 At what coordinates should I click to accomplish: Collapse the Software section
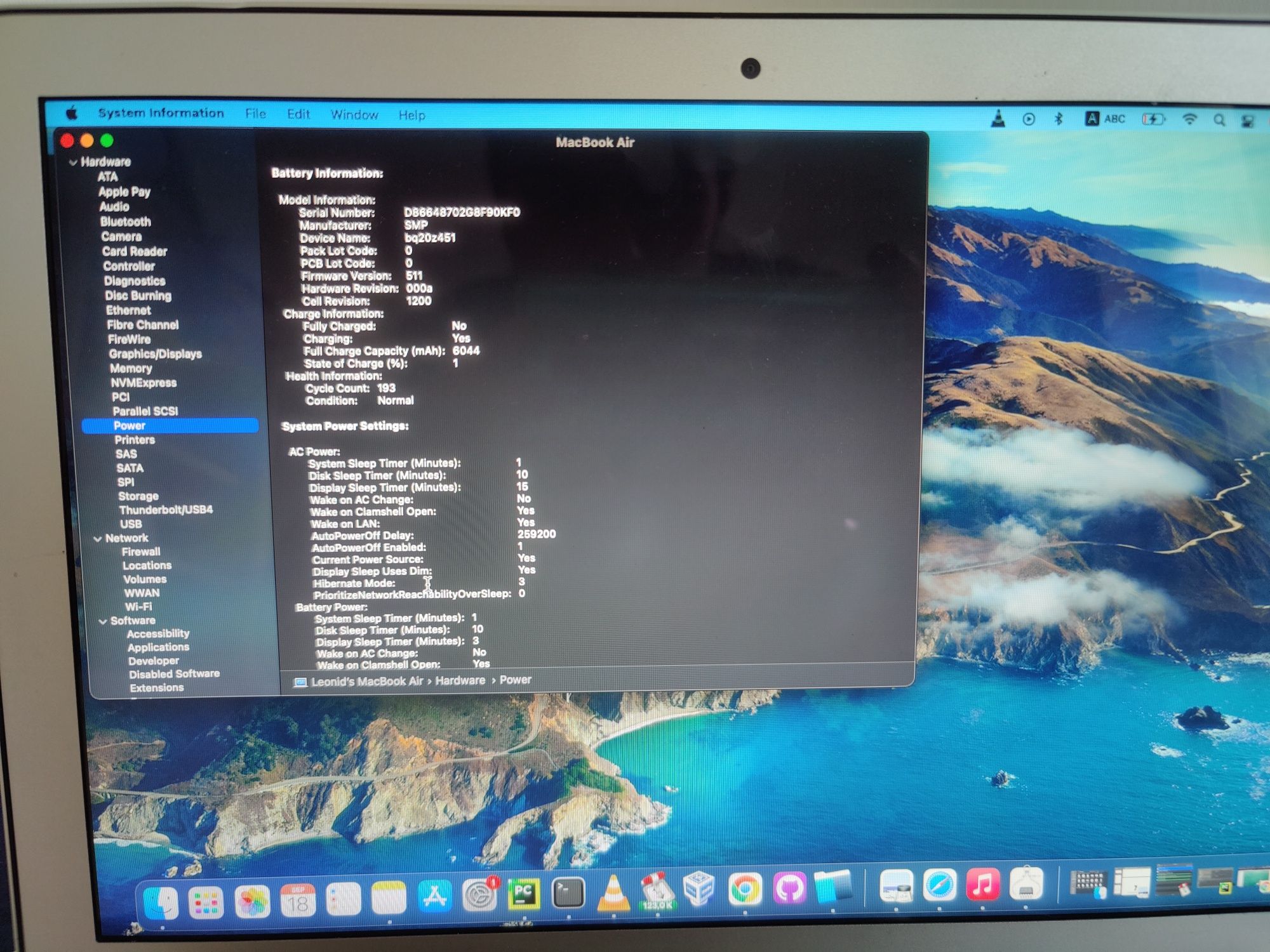102,621
